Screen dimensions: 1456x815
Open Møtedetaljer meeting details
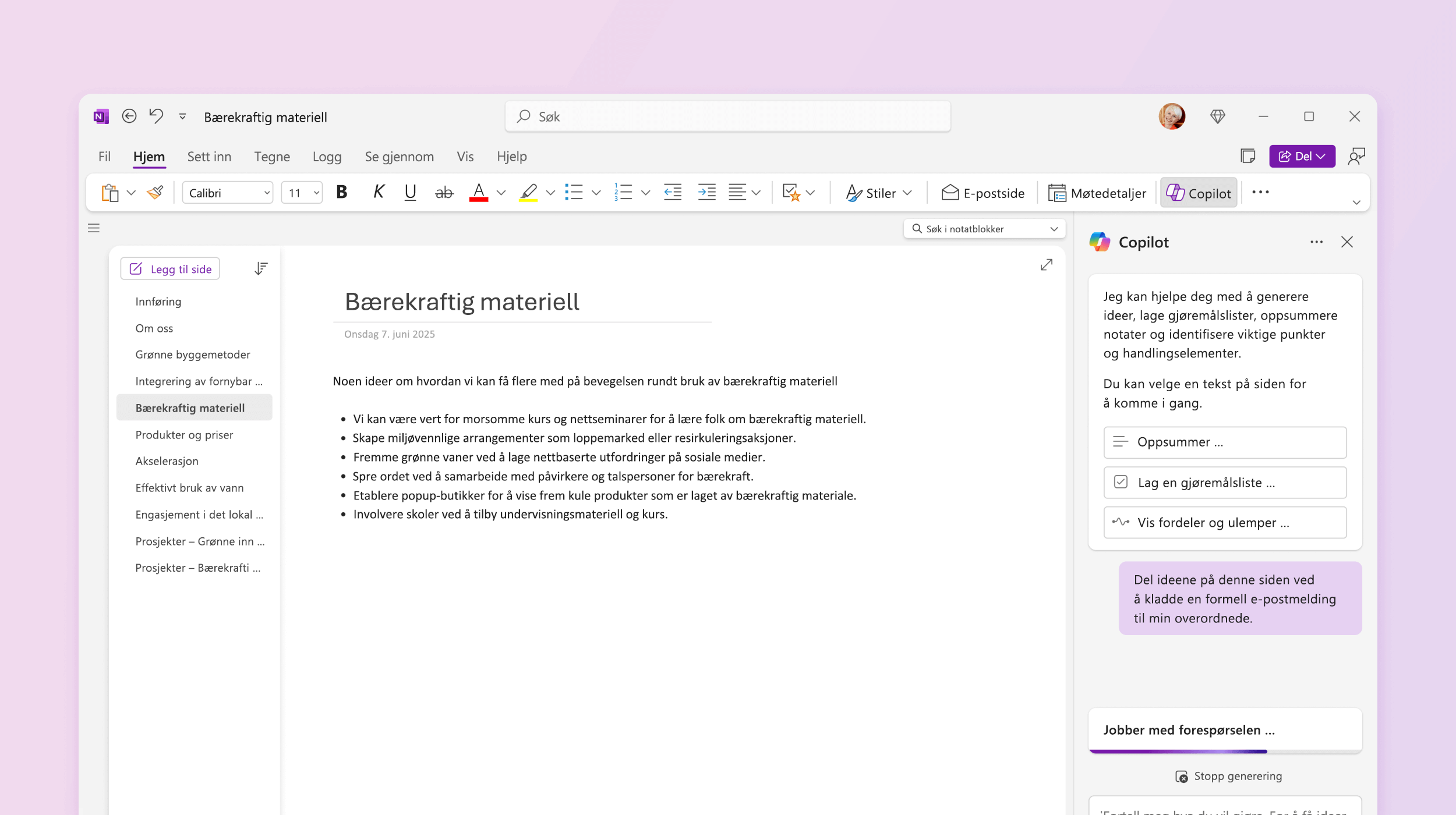tap(1097, 193)
